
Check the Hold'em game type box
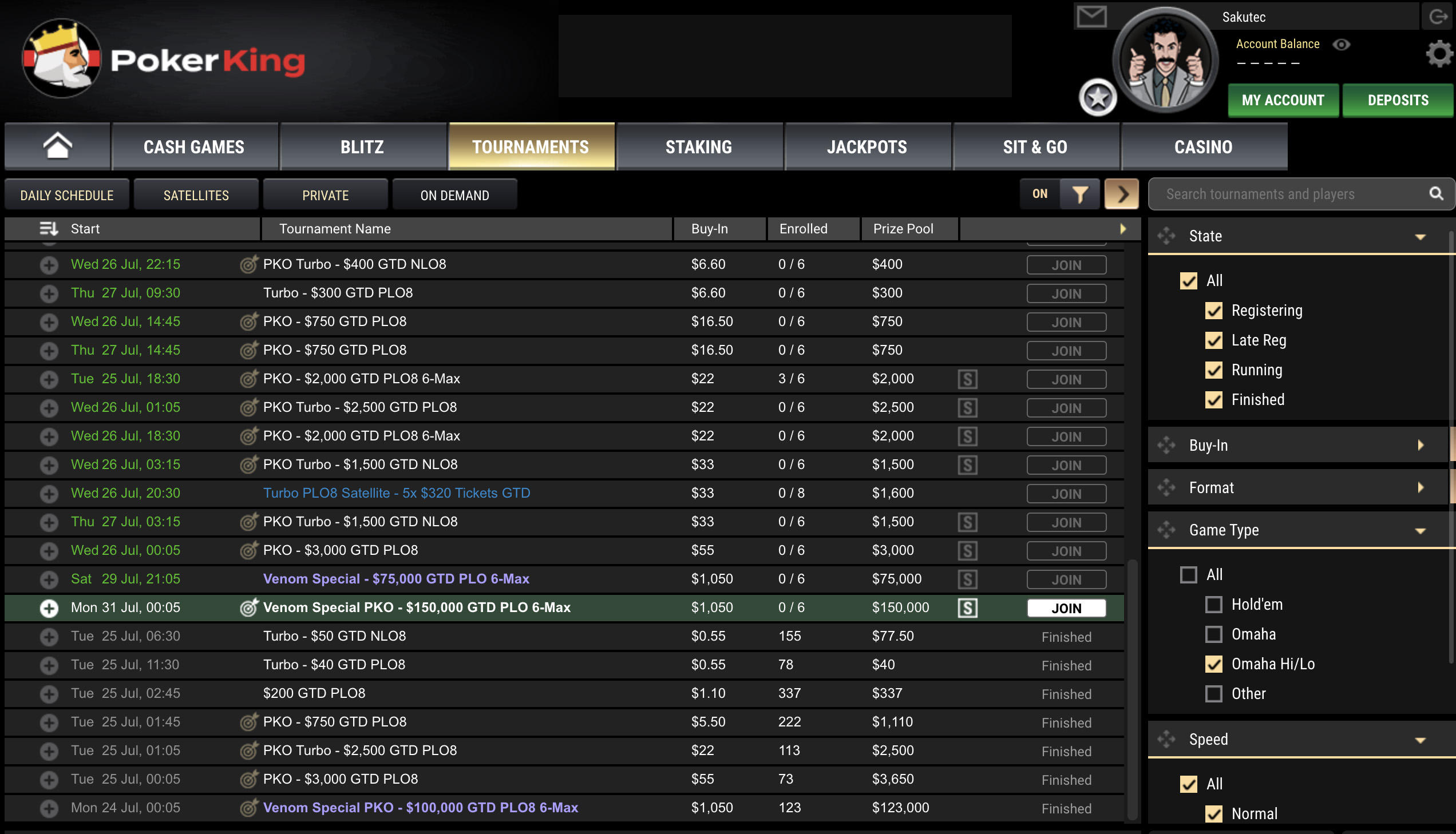pos(1213,604)
